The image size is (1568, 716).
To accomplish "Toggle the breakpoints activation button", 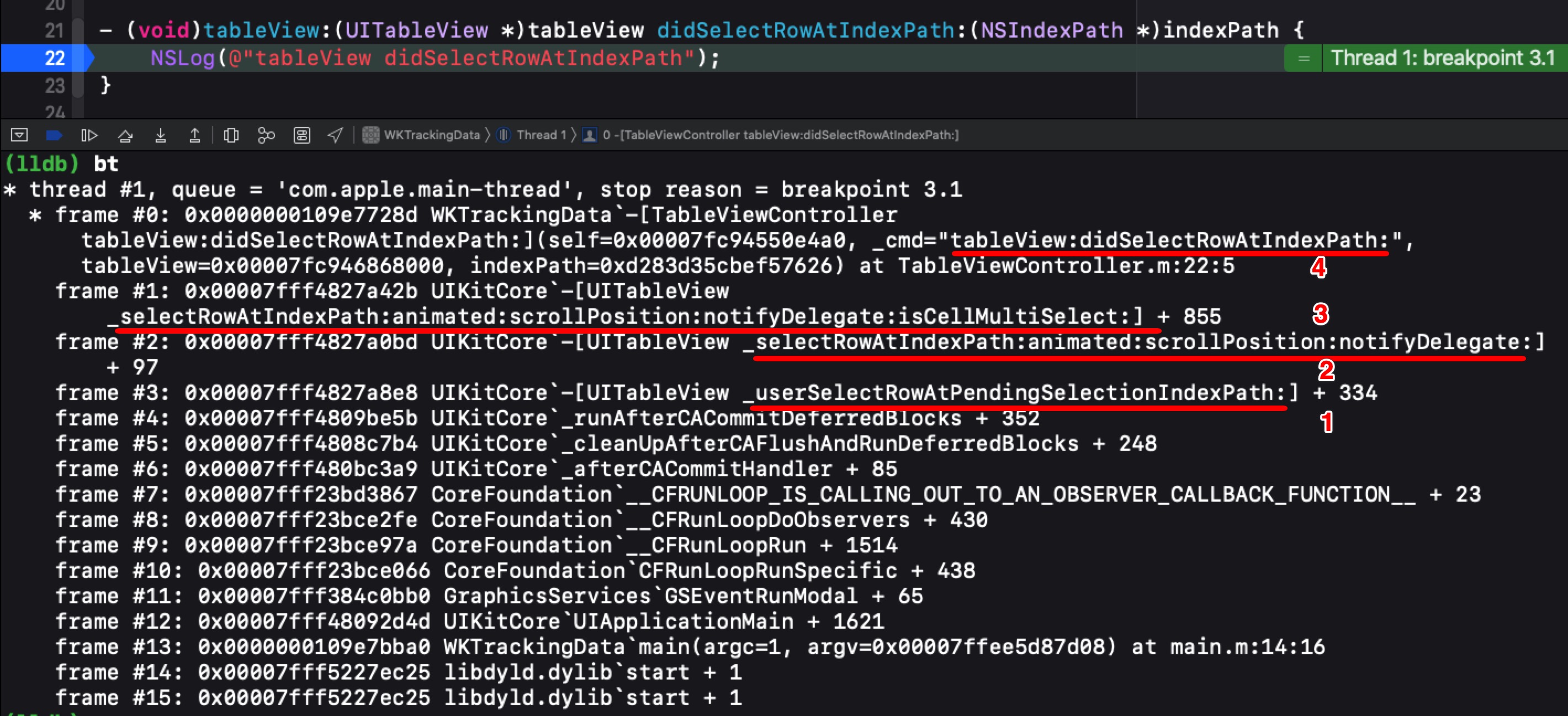I will coord(54,135).
